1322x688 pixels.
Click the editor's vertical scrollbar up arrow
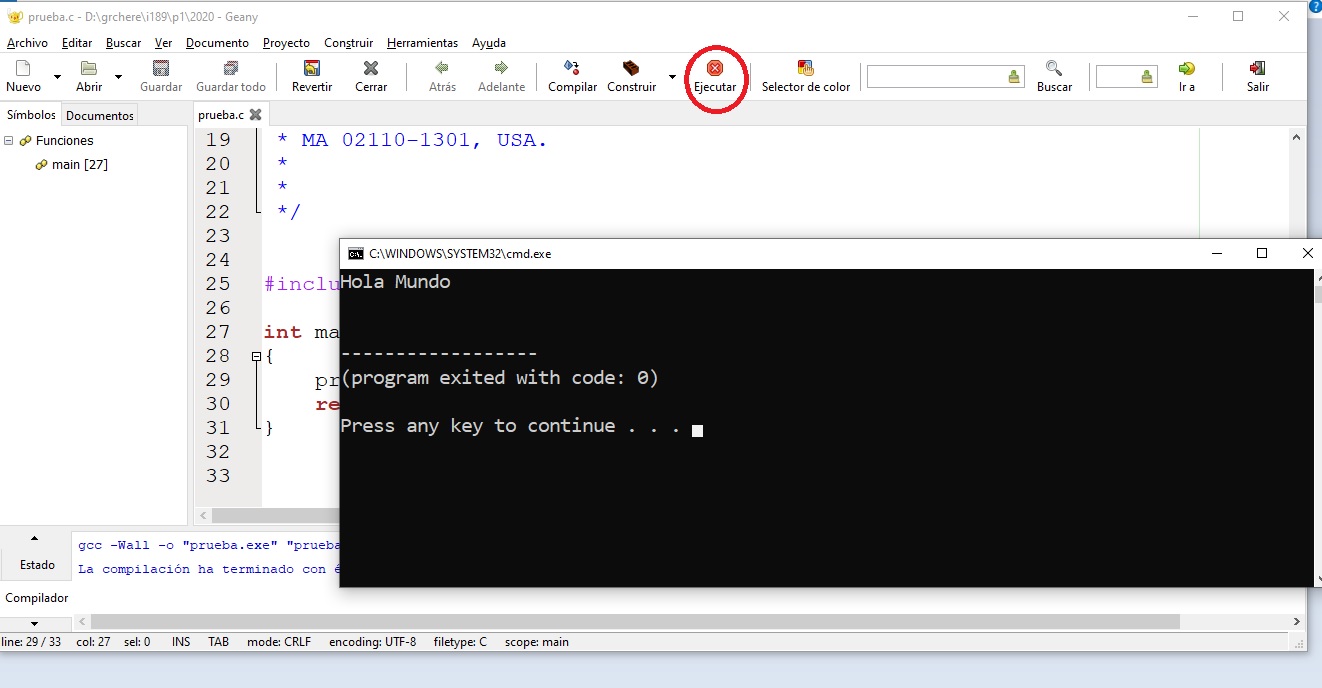1297,137
